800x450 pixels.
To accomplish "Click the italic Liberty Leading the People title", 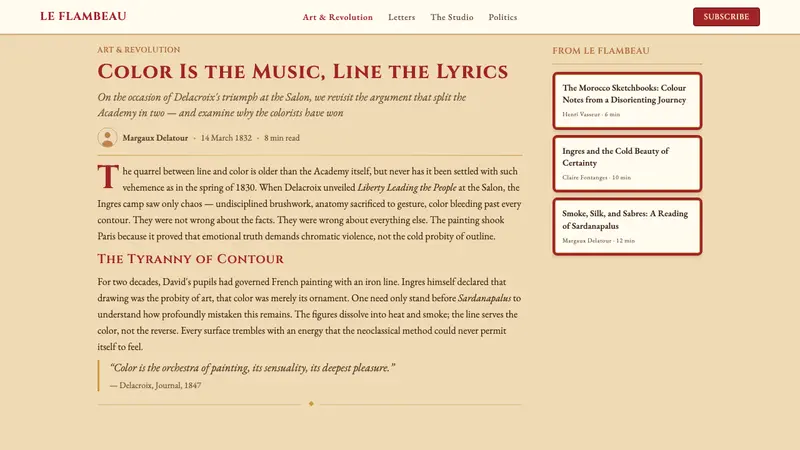I will click(407, 187).
